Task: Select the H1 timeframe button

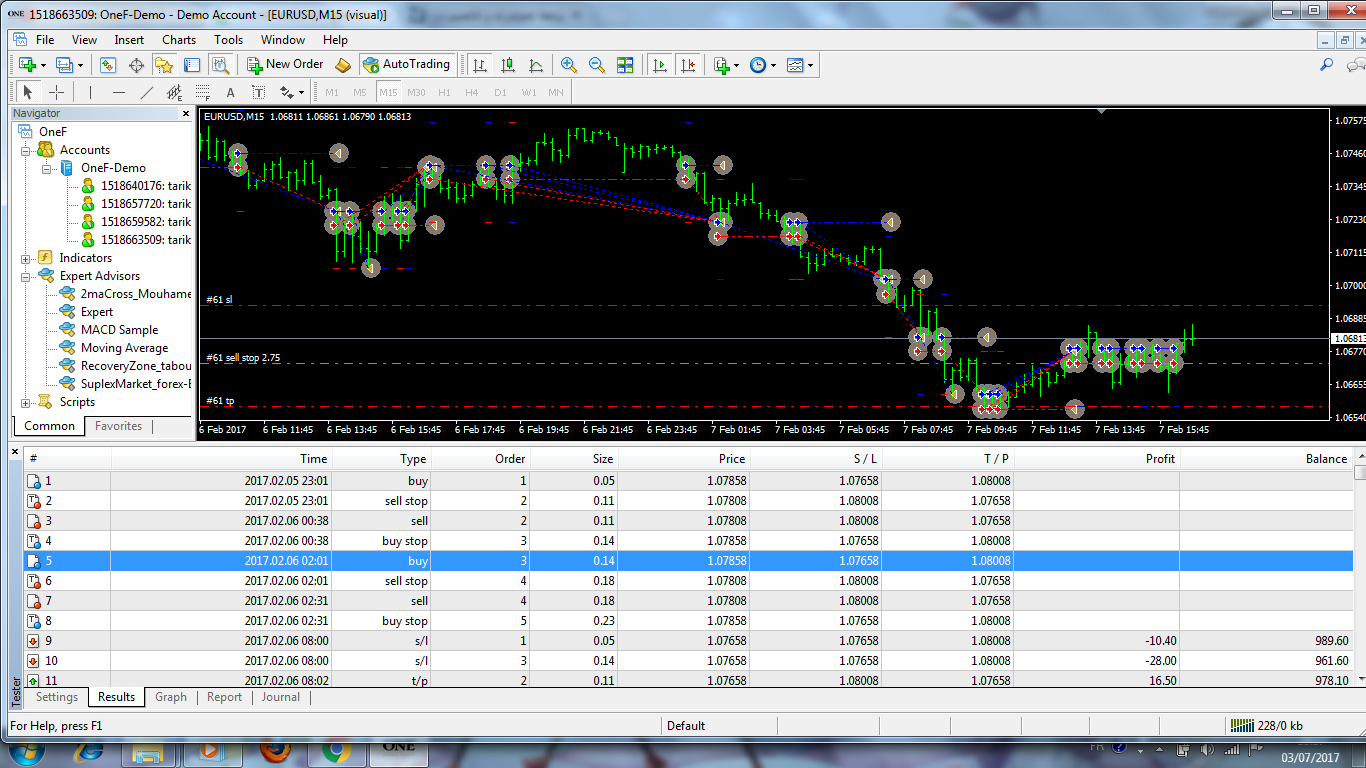Action: (x=444, y=92)
